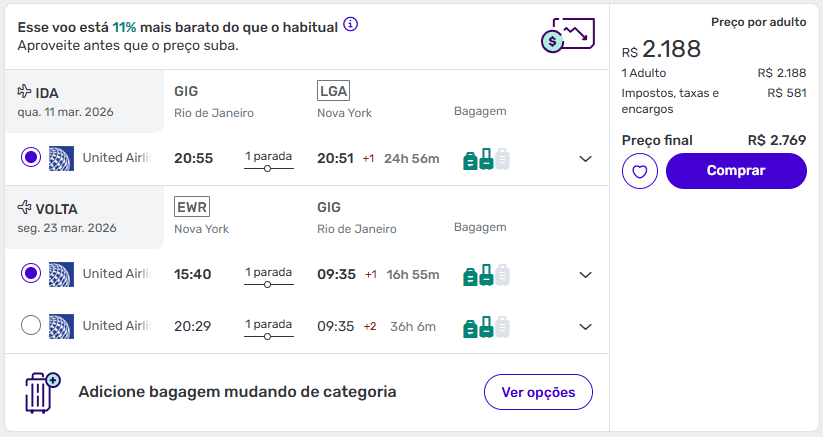Image resolution: width=823 pixels, height=437 pixels.
Task: Click United Airlines logo on 20:55 flight
Action: [60, 157]
